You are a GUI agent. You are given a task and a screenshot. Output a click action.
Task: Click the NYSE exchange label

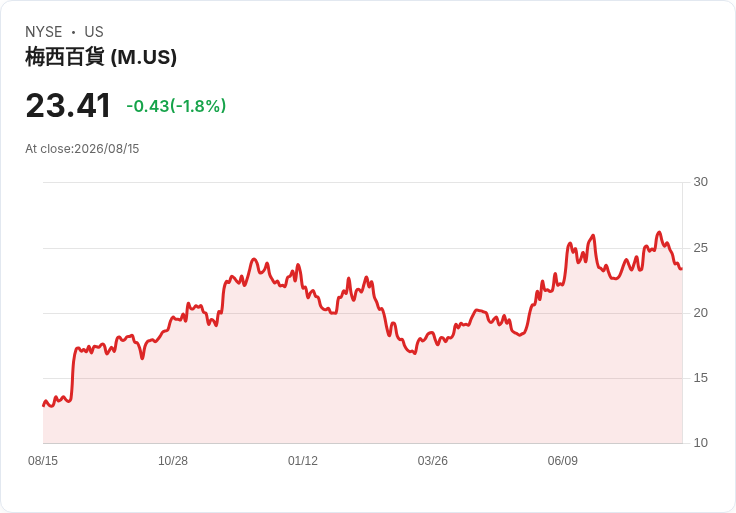pos(44,32)
